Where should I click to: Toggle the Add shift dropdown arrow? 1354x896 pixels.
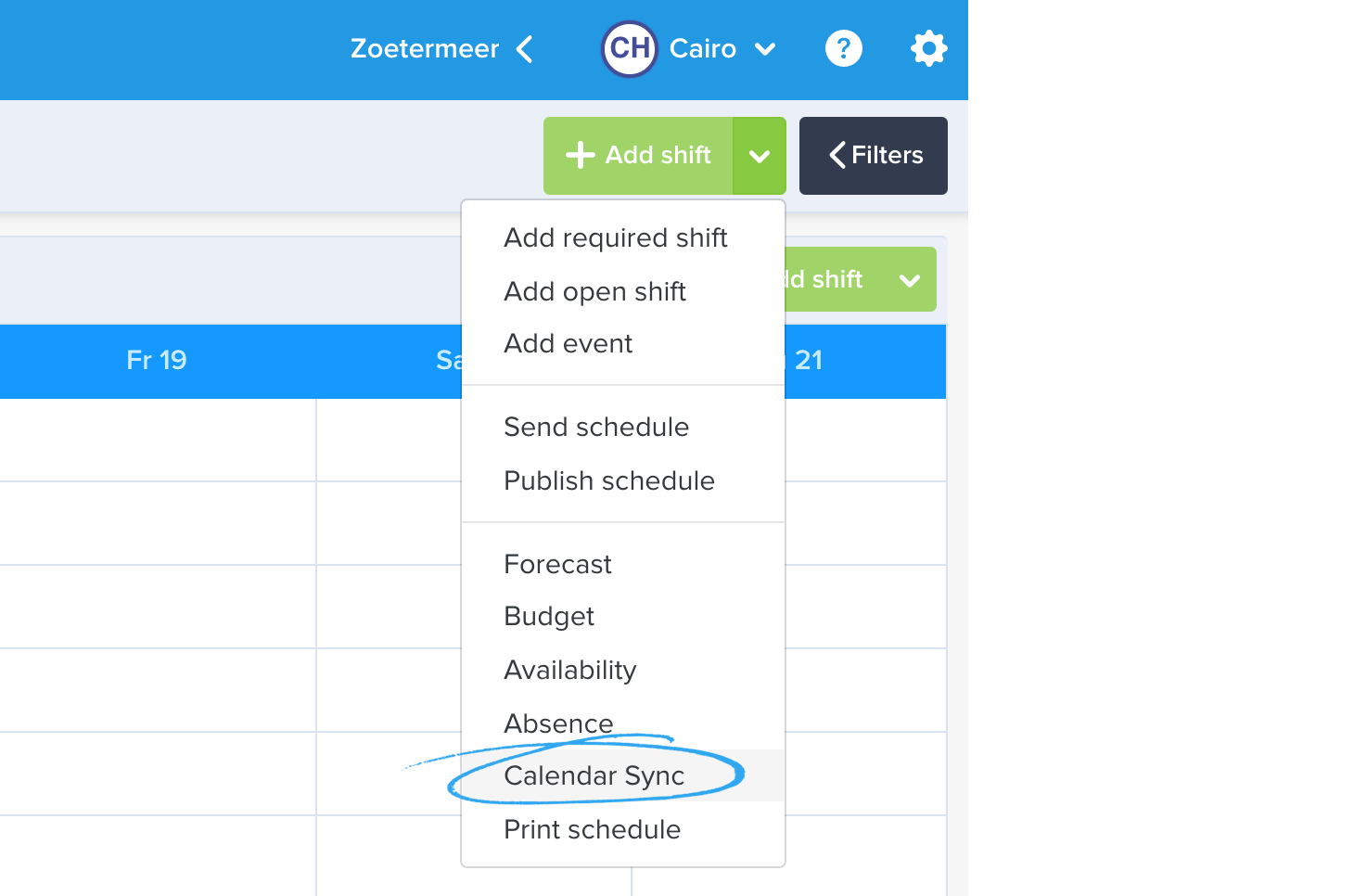pos(760,156)
